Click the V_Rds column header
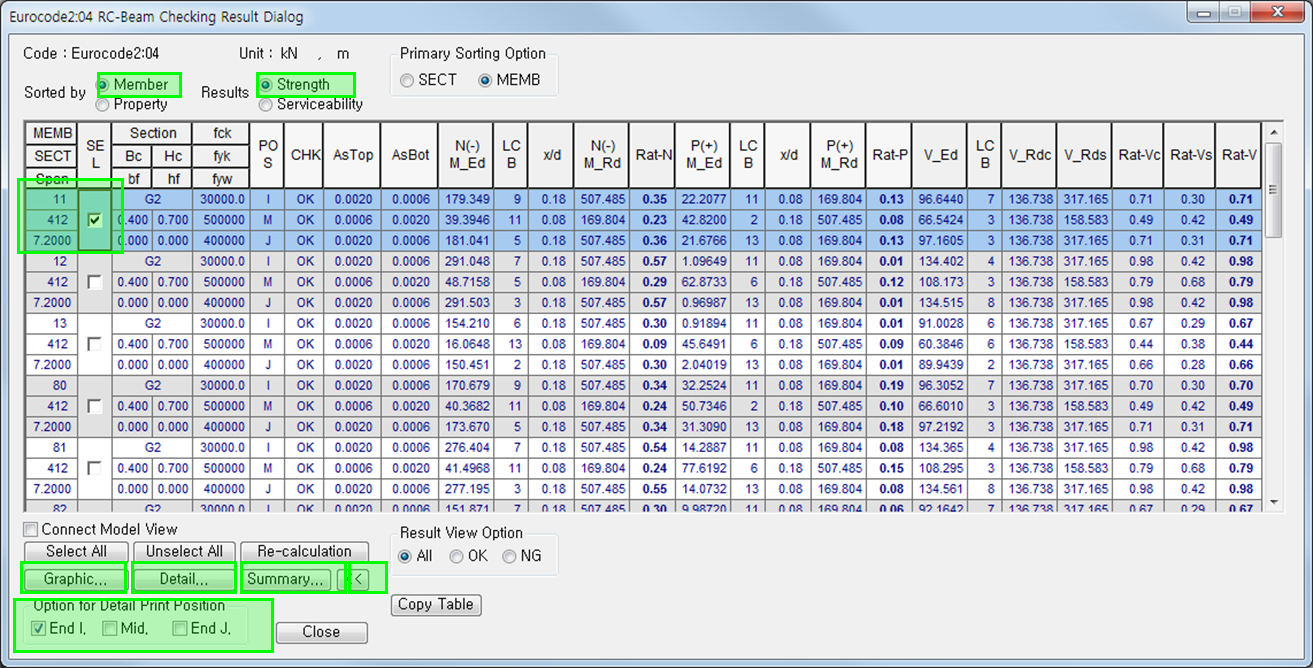This screenshot has width=1313, height=668. tap(1085, 155)
